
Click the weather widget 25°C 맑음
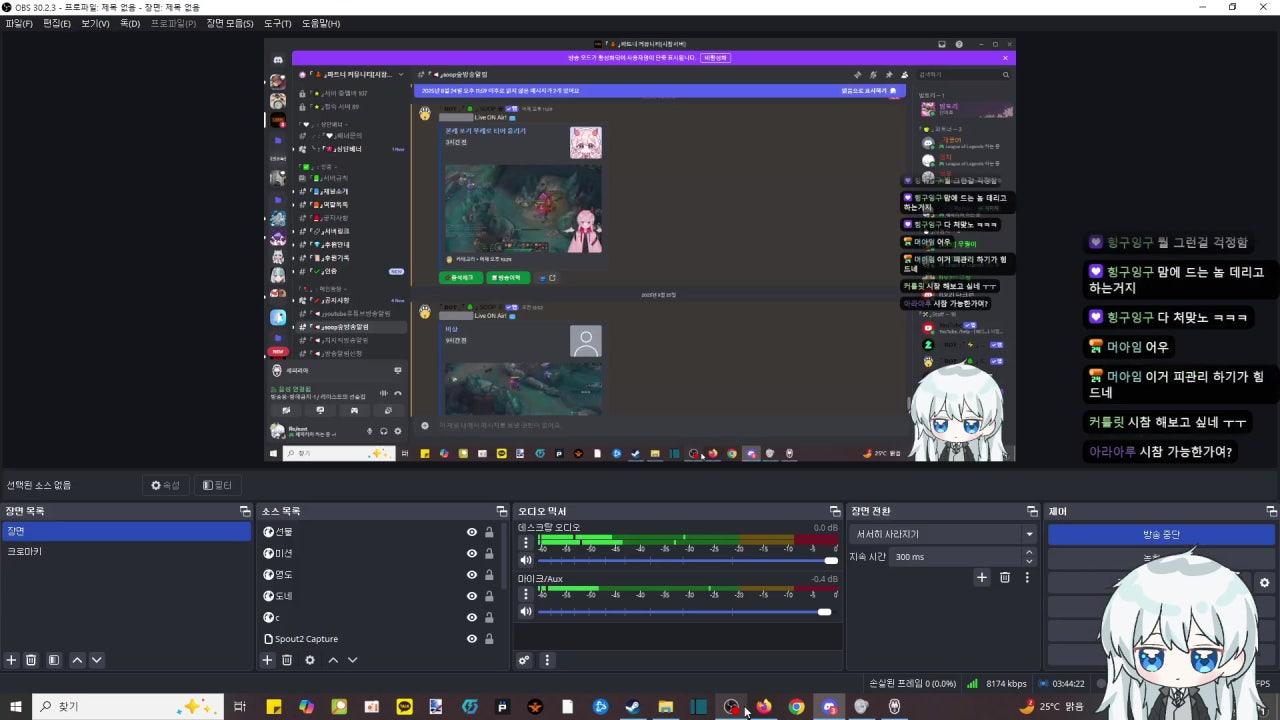(x=1051, y=707)
